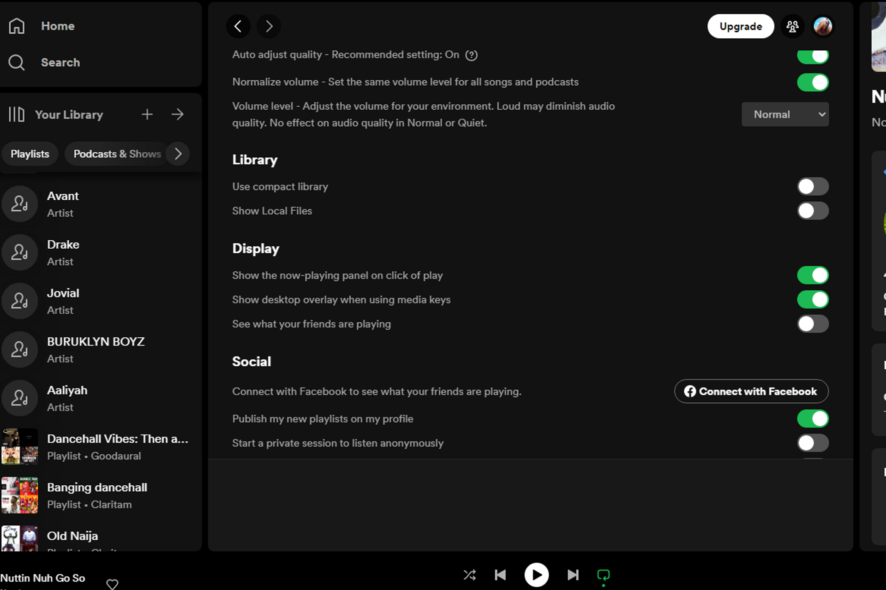886x590 pixels.
Task: Open the friends activity panel
Action: 792,26
